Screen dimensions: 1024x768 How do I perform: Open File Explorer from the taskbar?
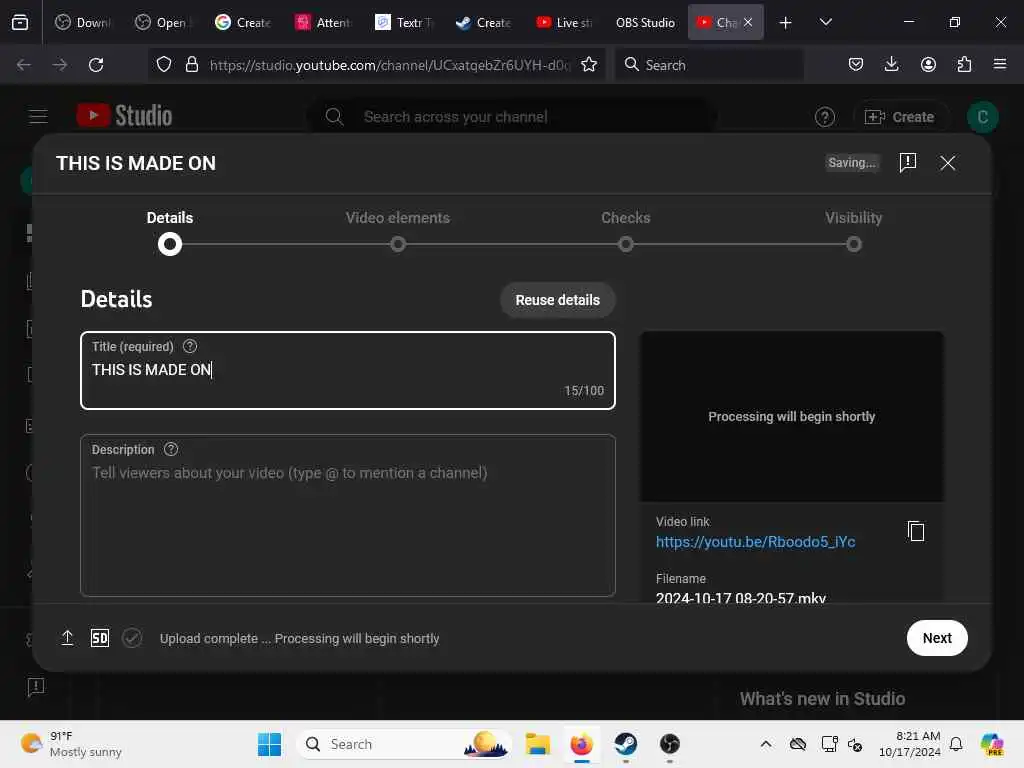pos(537,744)
